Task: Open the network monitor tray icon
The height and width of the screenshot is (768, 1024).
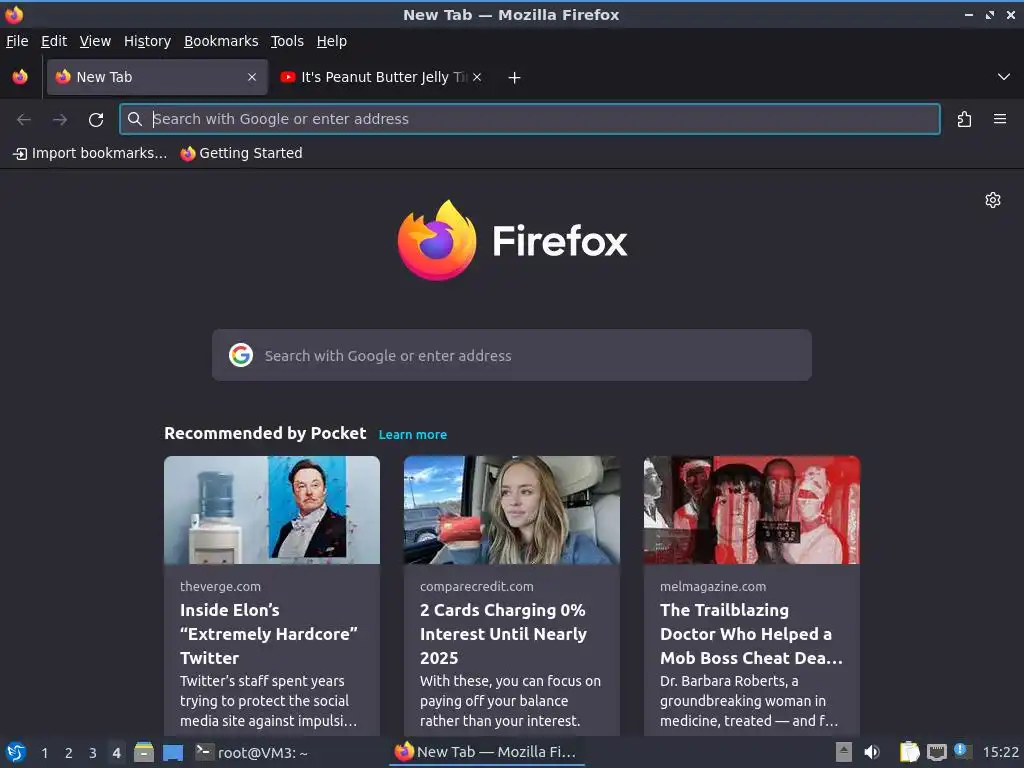Action: pyautogui.click(x=936, y=753)
